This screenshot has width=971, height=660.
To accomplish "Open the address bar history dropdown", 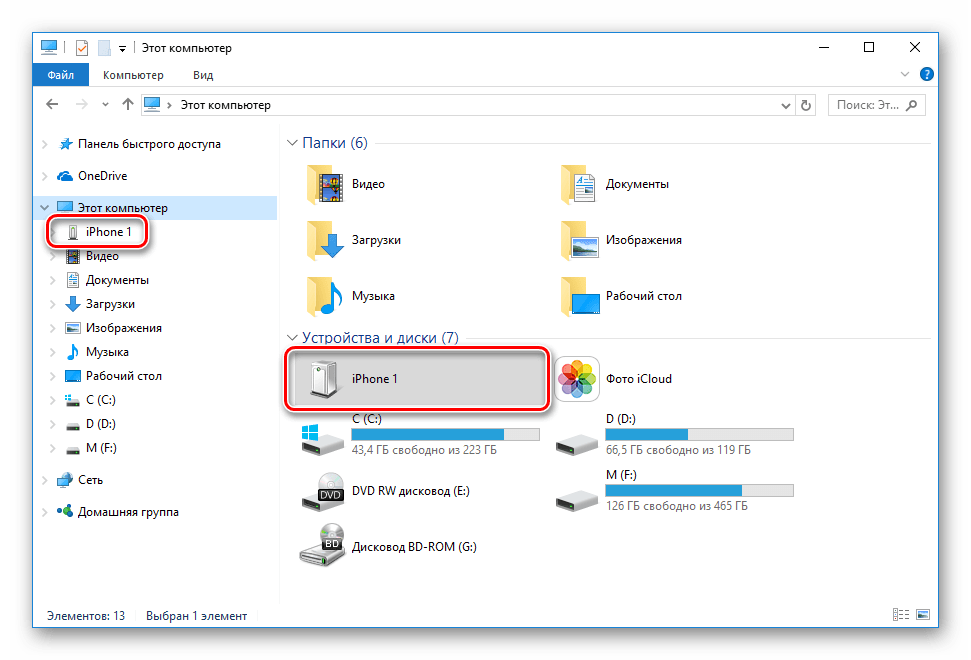I will (x=784, y=105).
